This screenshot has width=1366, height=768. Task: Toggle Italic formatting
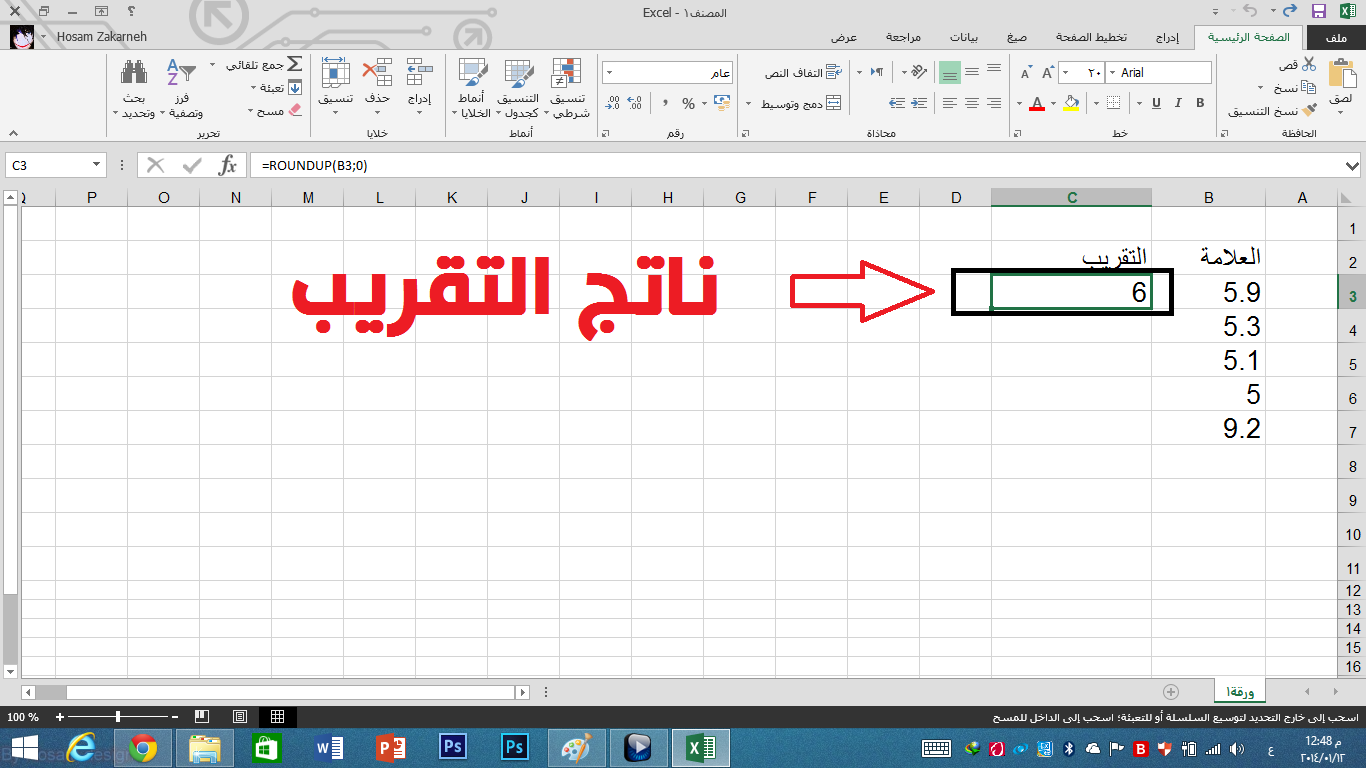coord(1177,103)
